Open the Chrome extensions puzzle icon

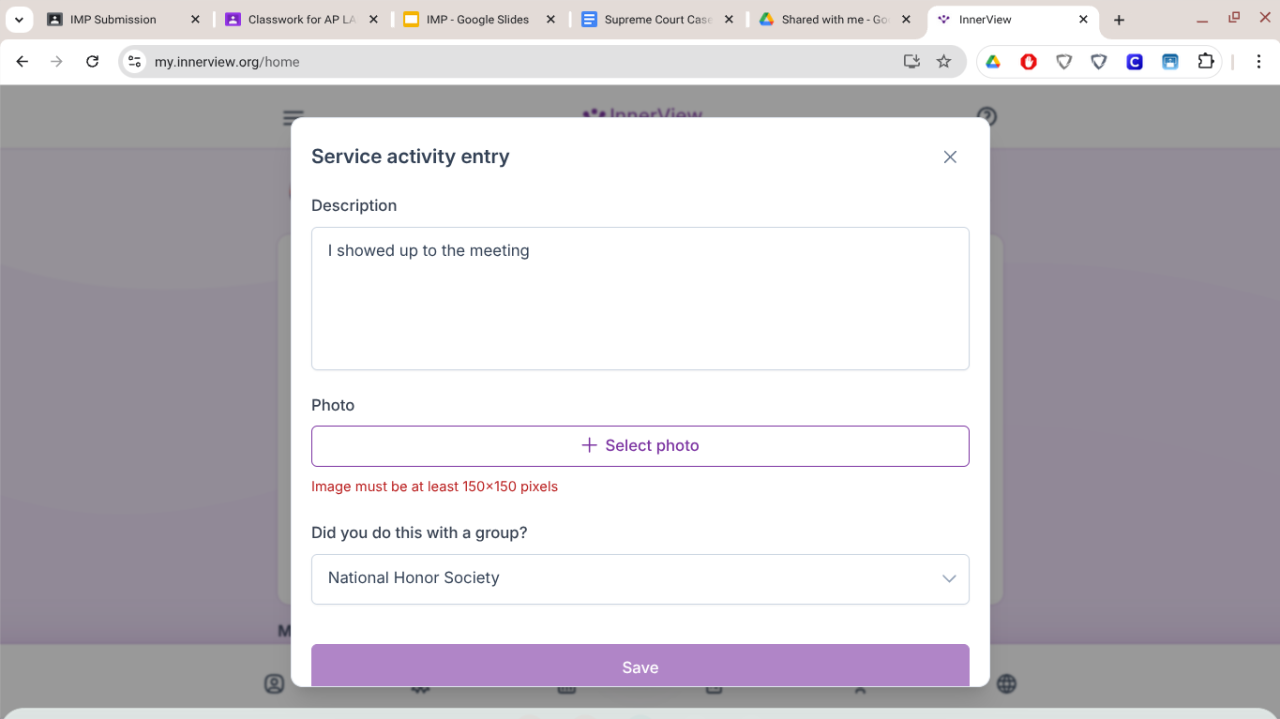click(x=1205, y=62)
